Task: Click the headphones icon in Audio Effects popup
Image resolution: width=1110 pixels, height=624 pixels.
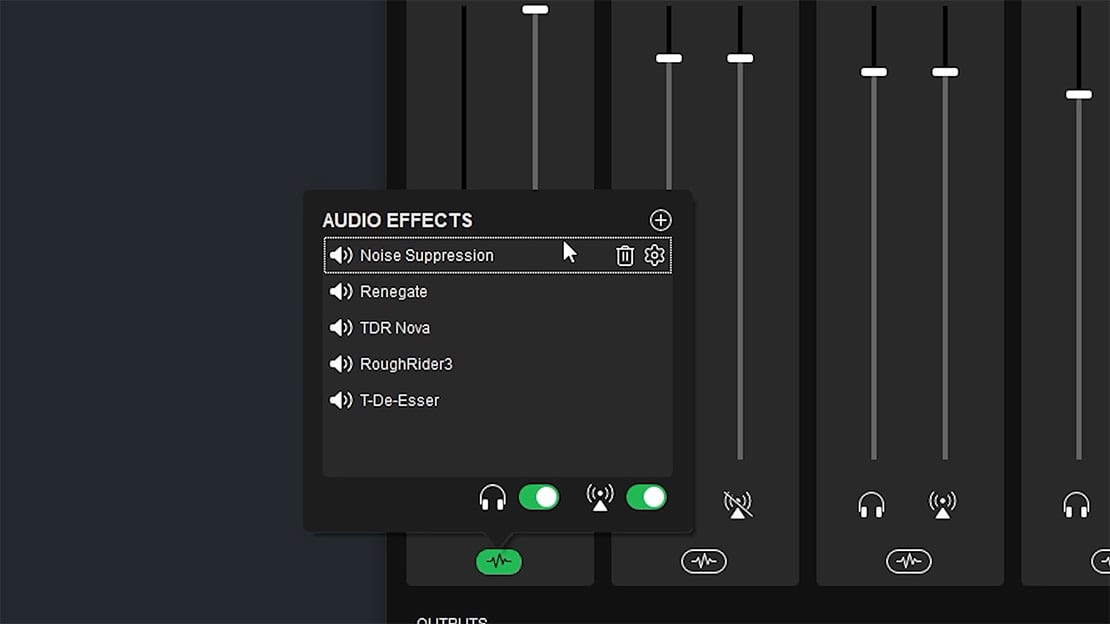Action: click(492, 497)
